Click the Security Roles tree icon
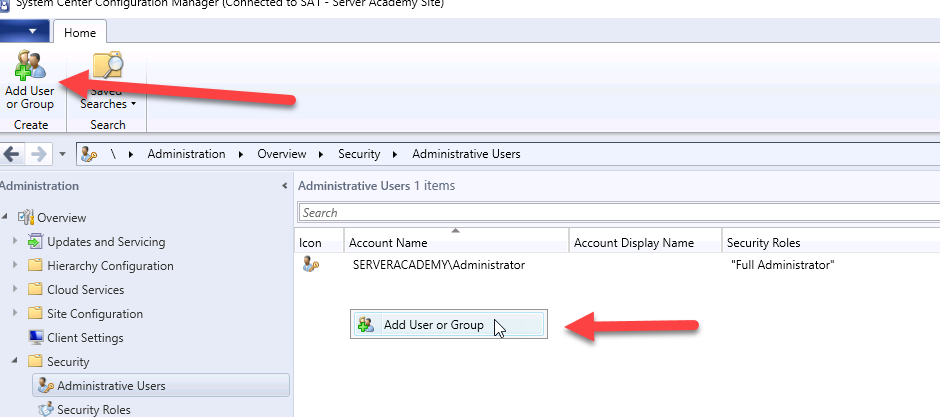Screen dimensions: 940x417 tap(46, 409)
